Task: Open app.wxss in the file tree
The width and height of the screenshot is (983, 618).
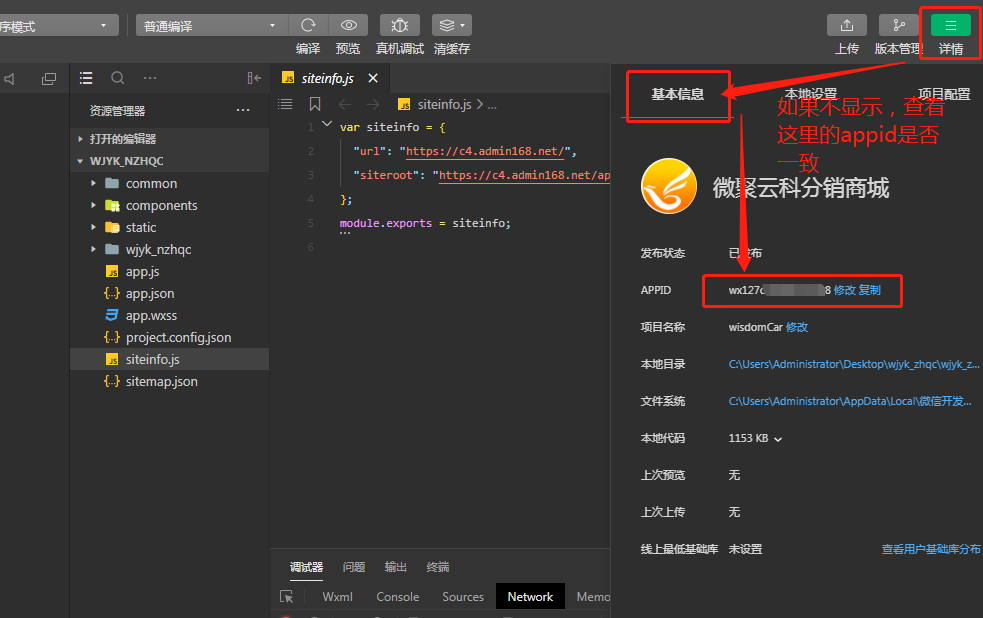Action: click(169, 315)
